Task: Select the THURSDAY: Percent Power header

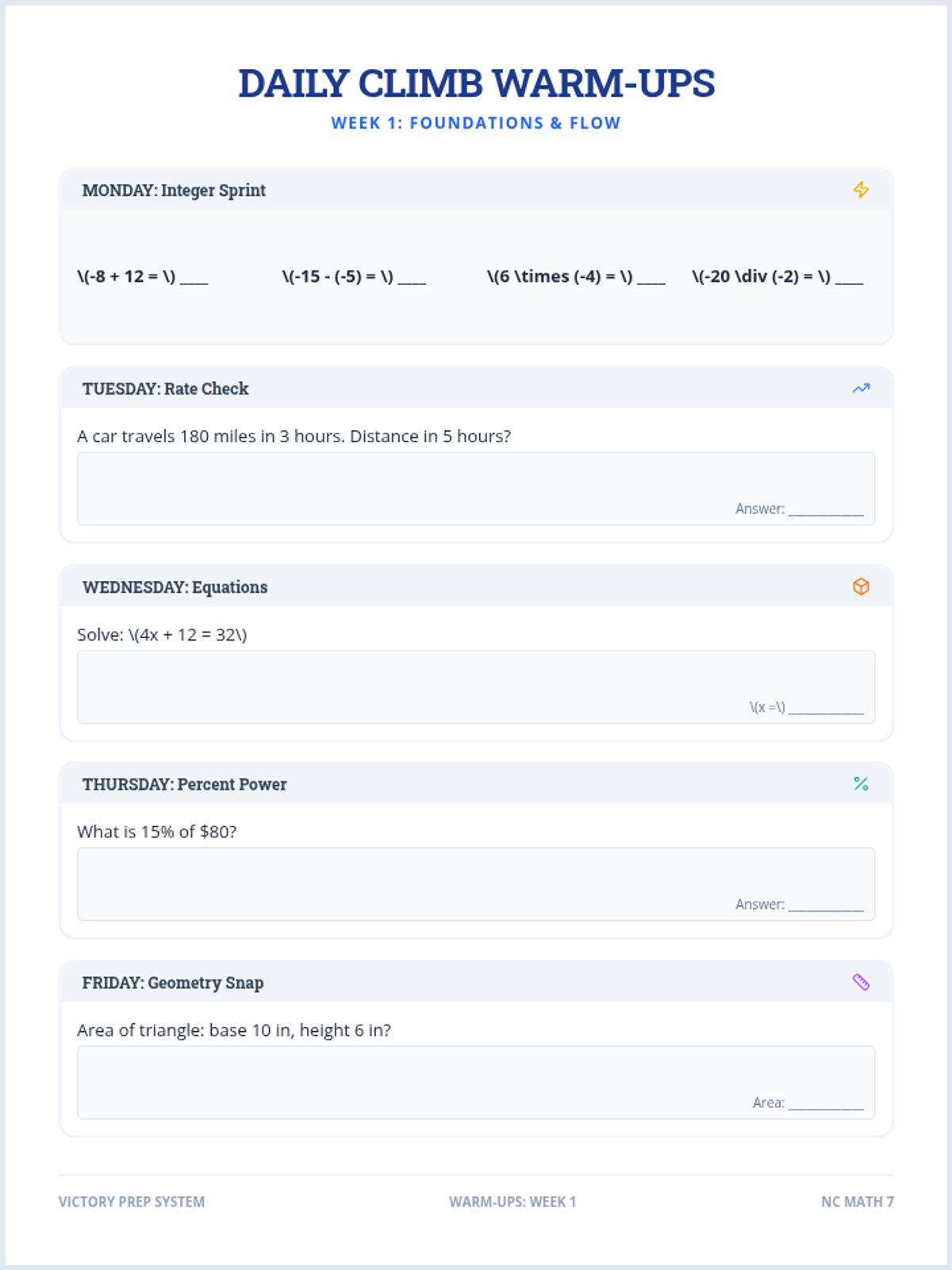Action: click(184, 784)
